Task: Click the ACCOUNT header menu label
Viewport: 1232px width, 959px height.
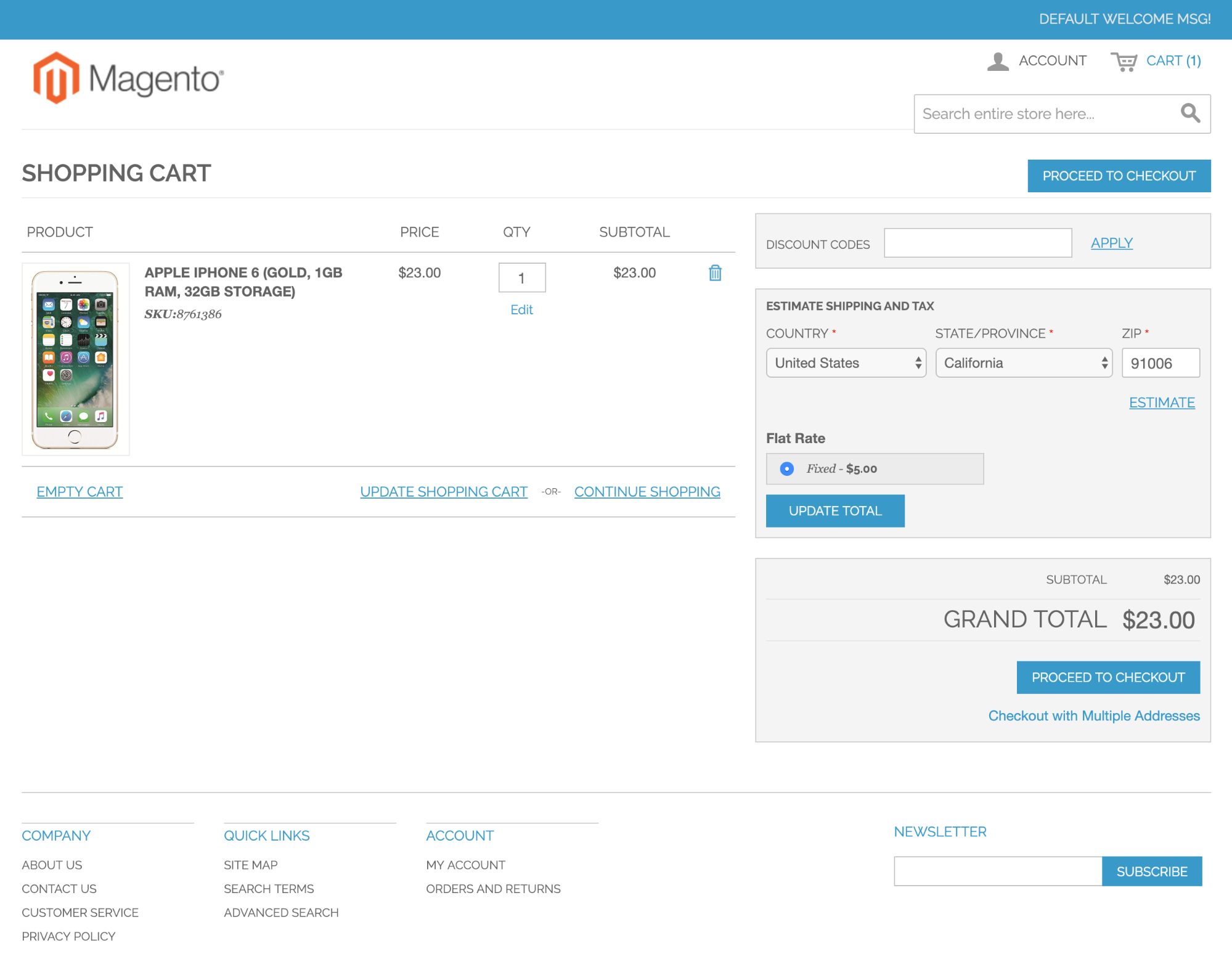Action: (1052, 60)
